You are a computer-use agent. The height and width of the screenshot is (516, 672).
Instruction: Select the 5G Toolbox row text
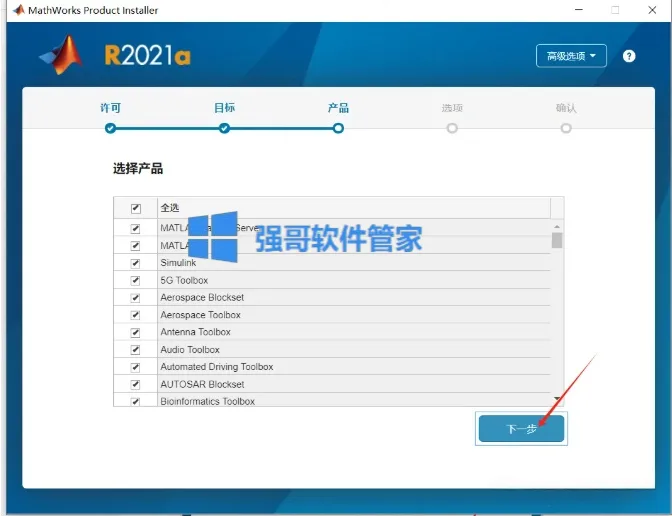(x=184, y=280)
